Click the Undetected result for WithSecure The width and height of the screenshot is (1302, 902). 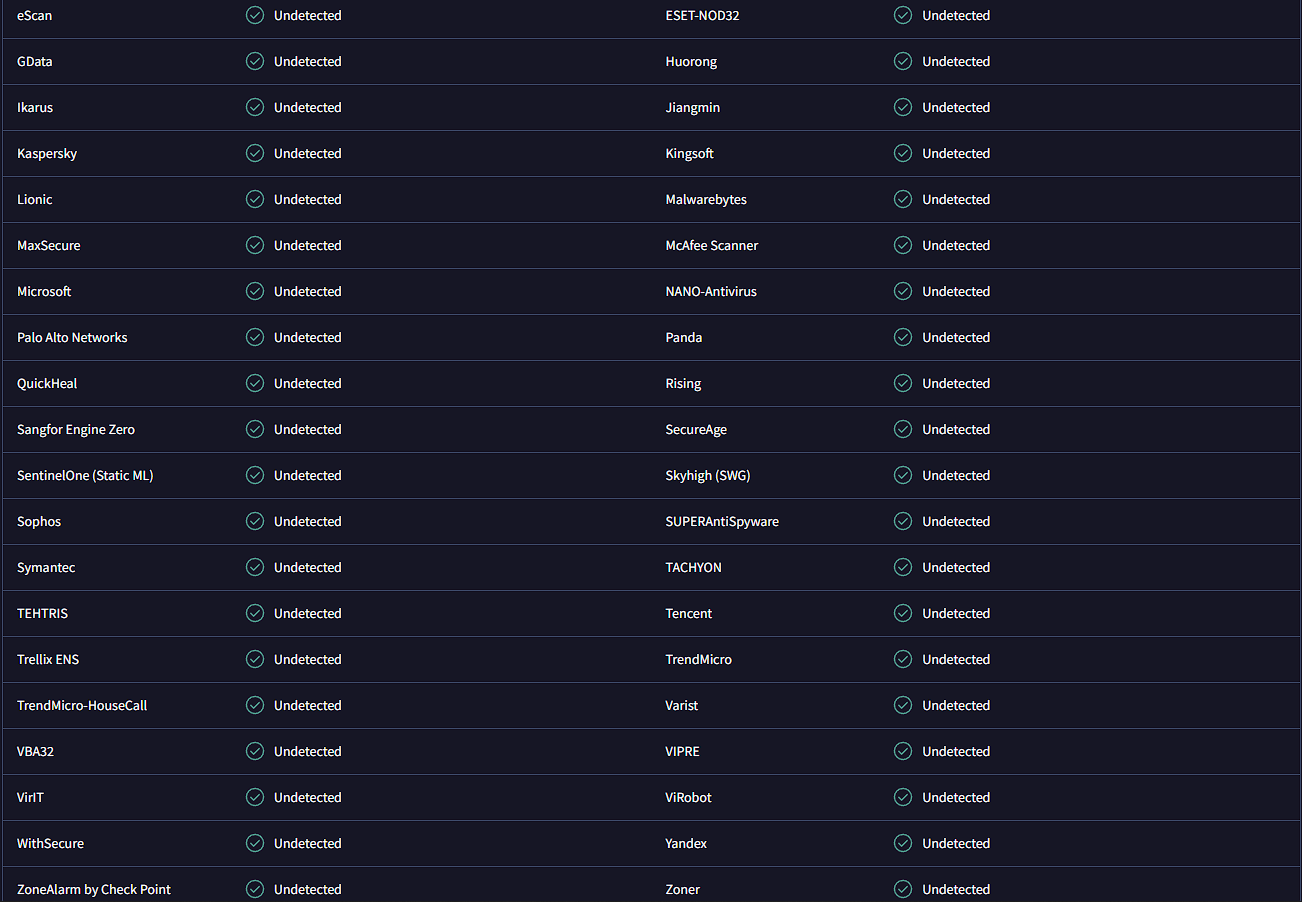tap(308, 843)
